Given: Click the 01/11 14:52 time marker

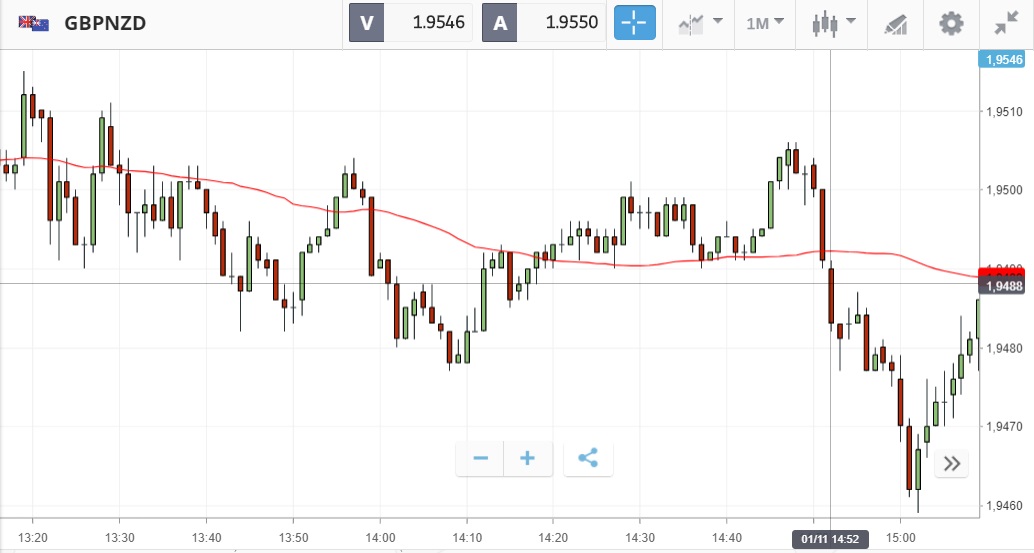Looking at the screenshot, I should pos(831,541).
